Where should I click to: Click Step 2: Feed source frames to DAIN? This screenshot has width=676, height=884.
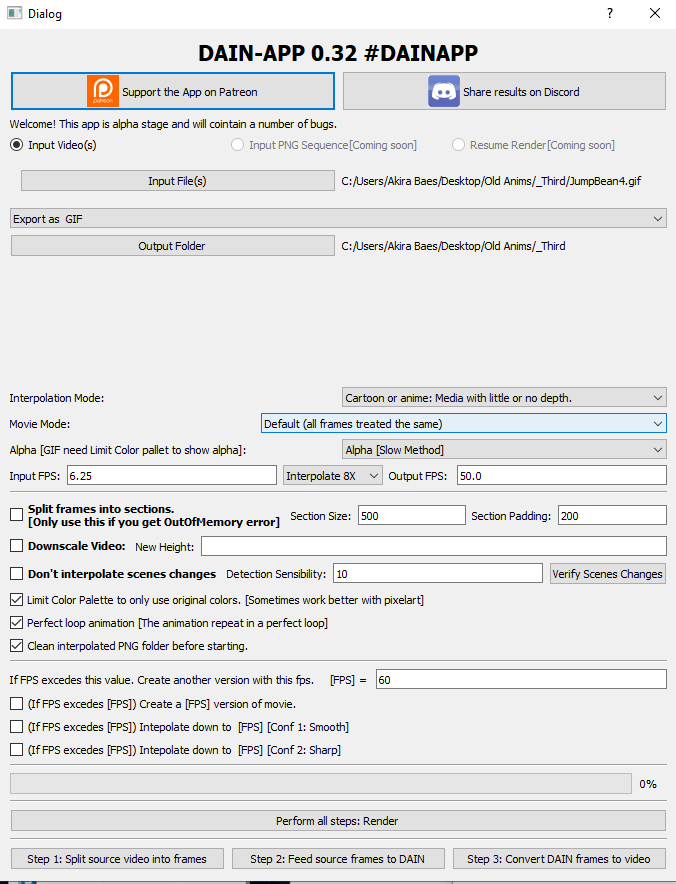338,859
